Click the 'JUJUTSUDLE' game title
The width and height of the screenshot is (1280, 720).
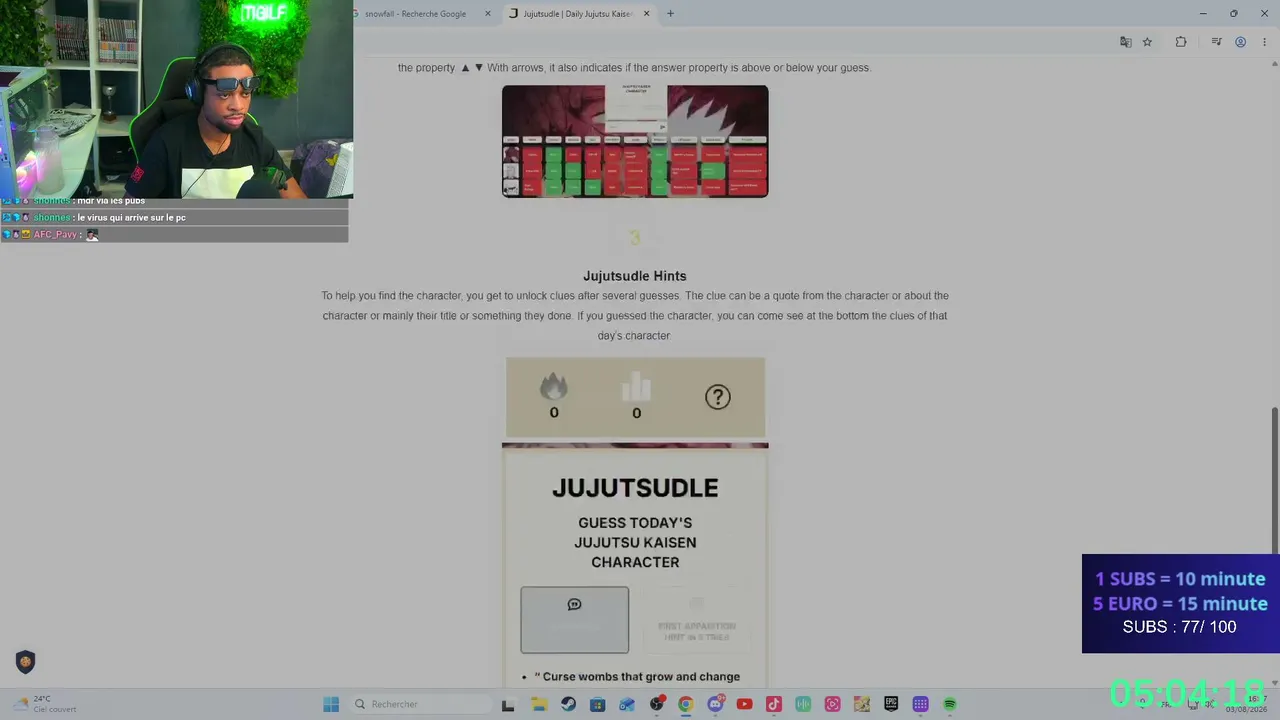(x=635, y=488)
